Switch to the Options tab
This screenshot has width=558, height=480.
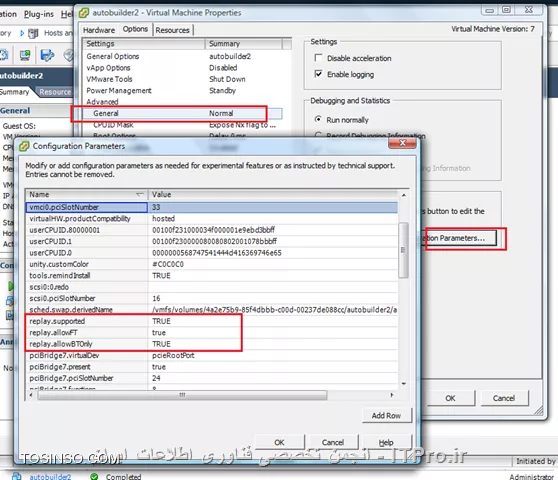point(135,29)
